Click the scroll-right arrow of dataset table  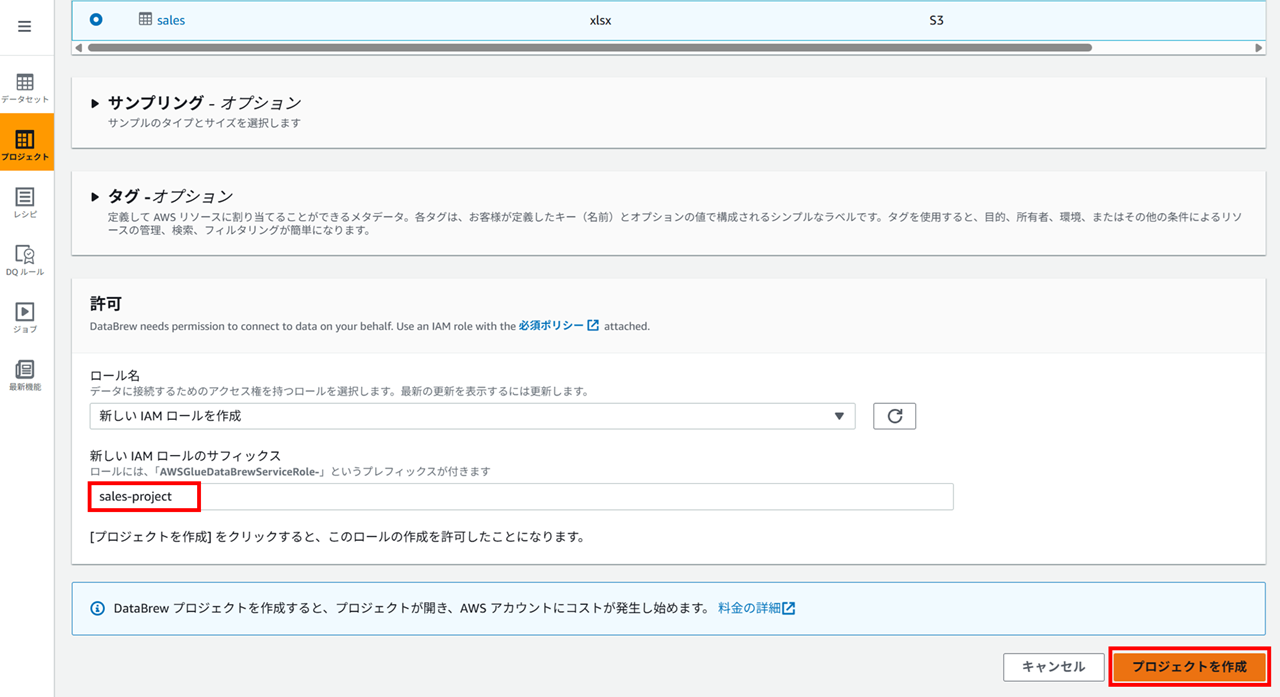(x=1259, y=47)
